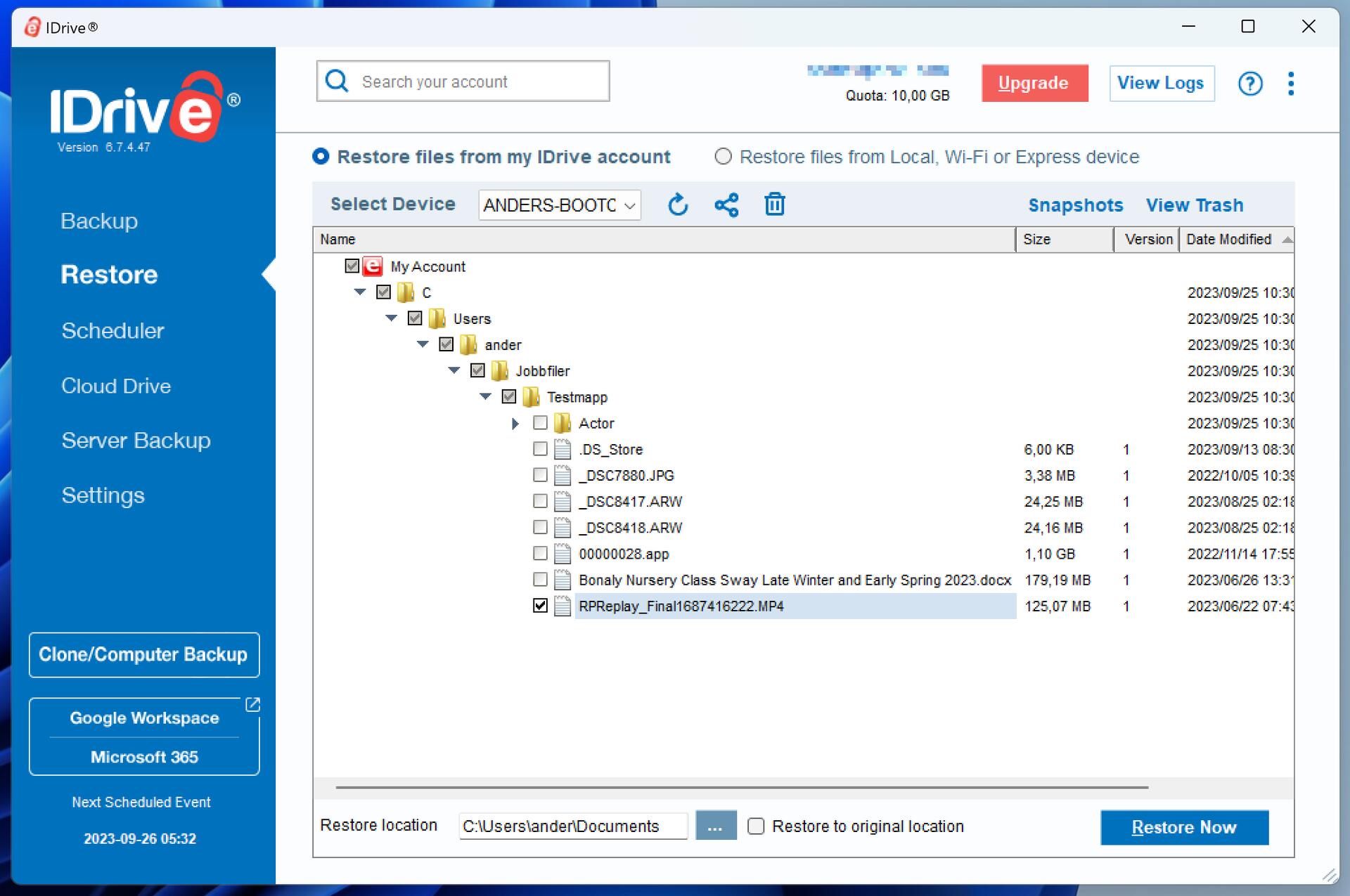
Task: Click the trash delete icon in the toolbar
Action: tap(774, 204)
